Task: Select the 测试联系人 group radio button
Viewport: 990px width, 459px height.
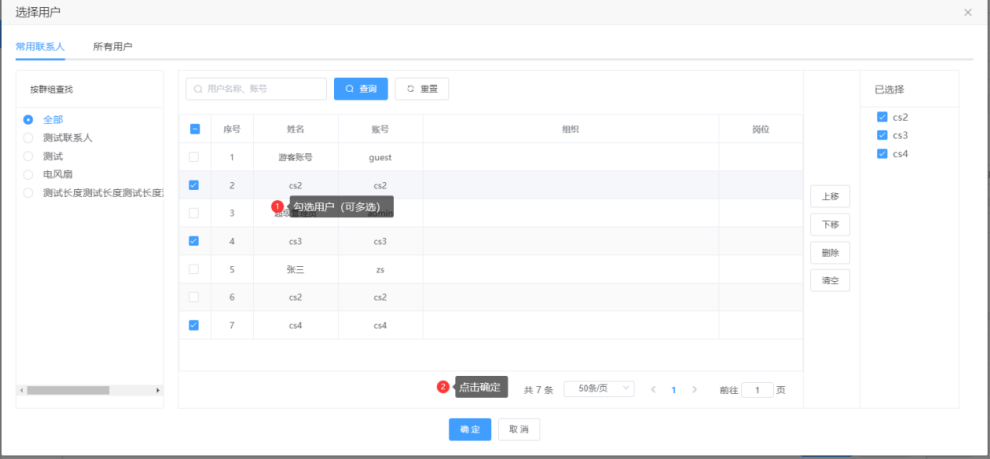Action: pos(29,138)
